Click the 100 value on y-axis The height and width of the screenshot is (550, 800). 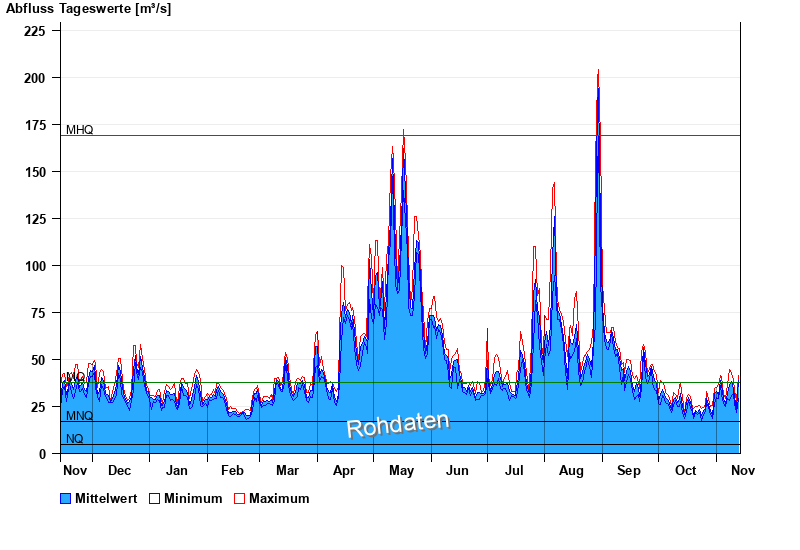pos(35,266)
